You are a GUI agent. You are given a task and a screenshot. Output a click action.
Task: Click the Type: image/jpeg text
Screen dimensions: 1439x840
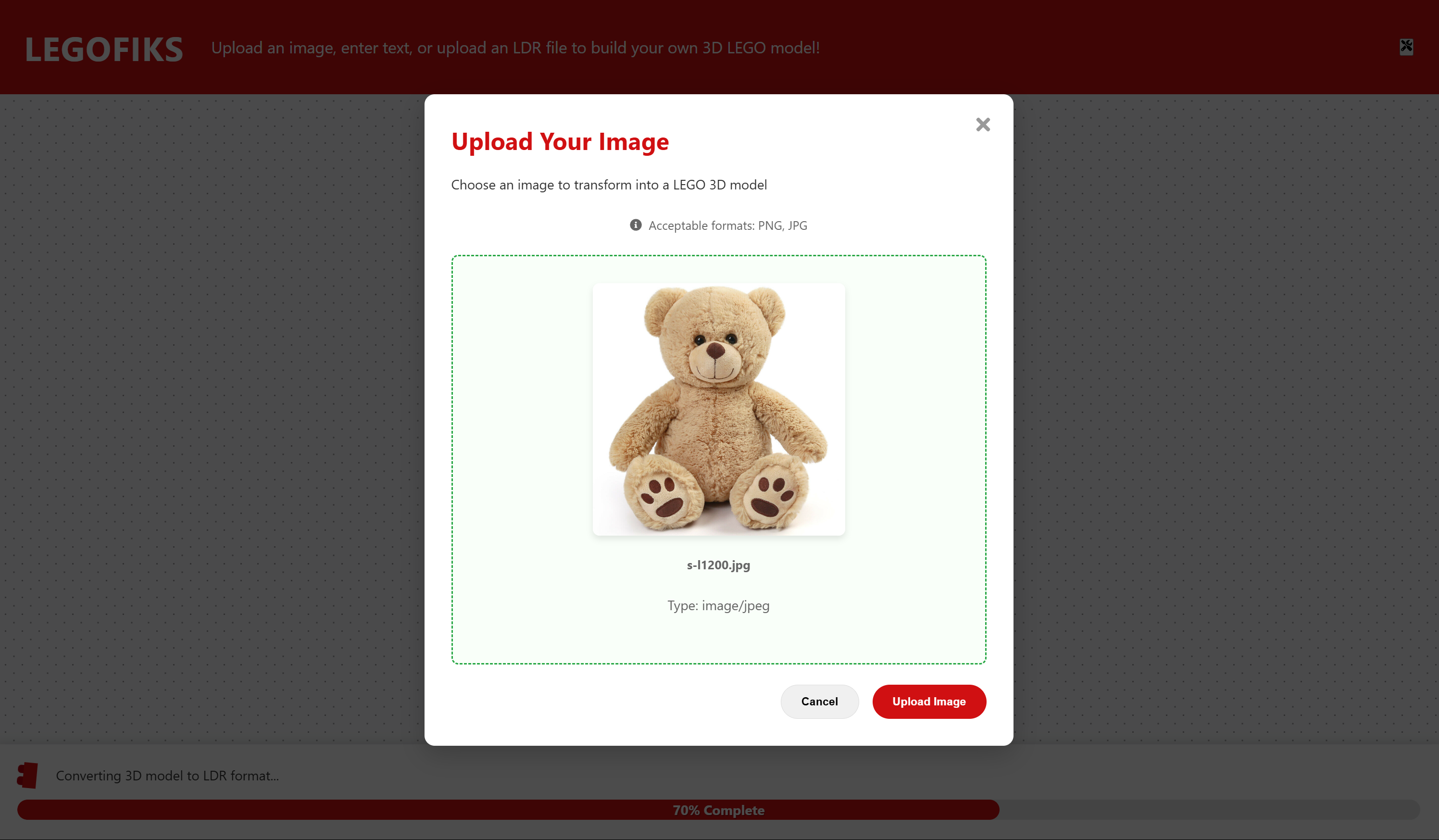(718, 605)
